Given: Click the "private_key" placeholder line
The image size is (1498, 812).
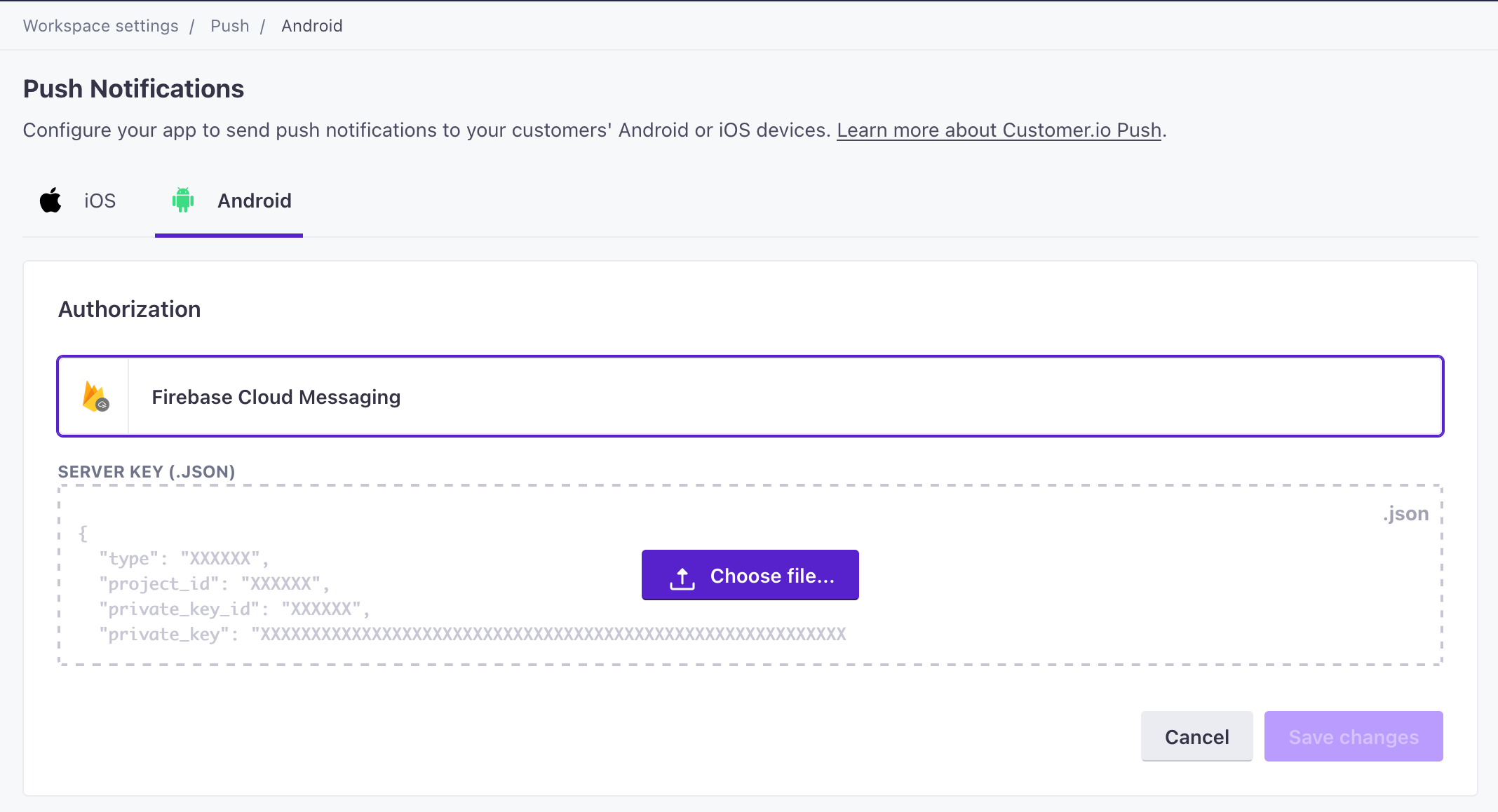Looking at the screenshot, I should [473, 635].
